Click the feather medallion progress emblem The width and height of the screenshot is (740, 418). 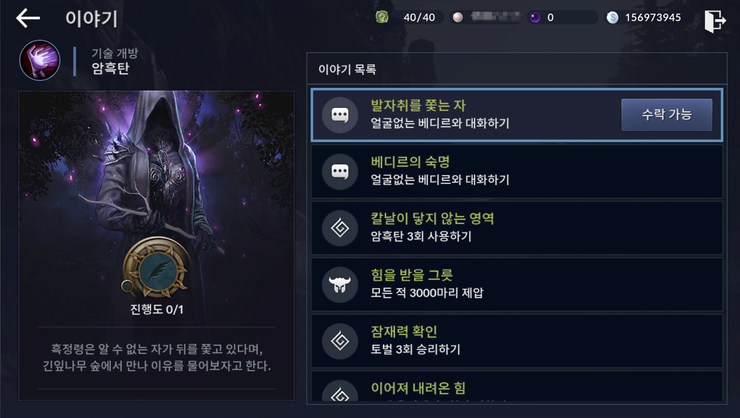coord(157,268)
